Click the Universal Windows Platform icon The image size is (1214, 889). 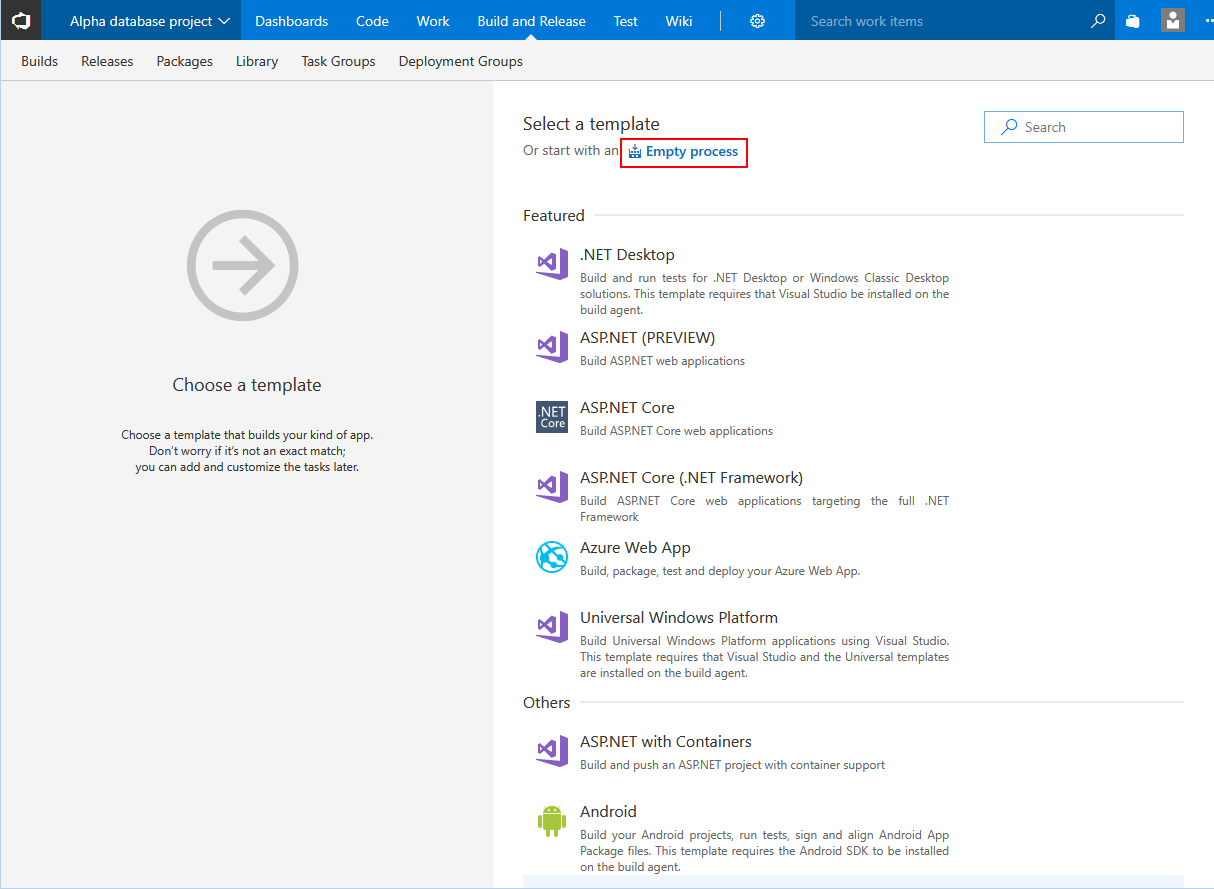tap(552, 627)
